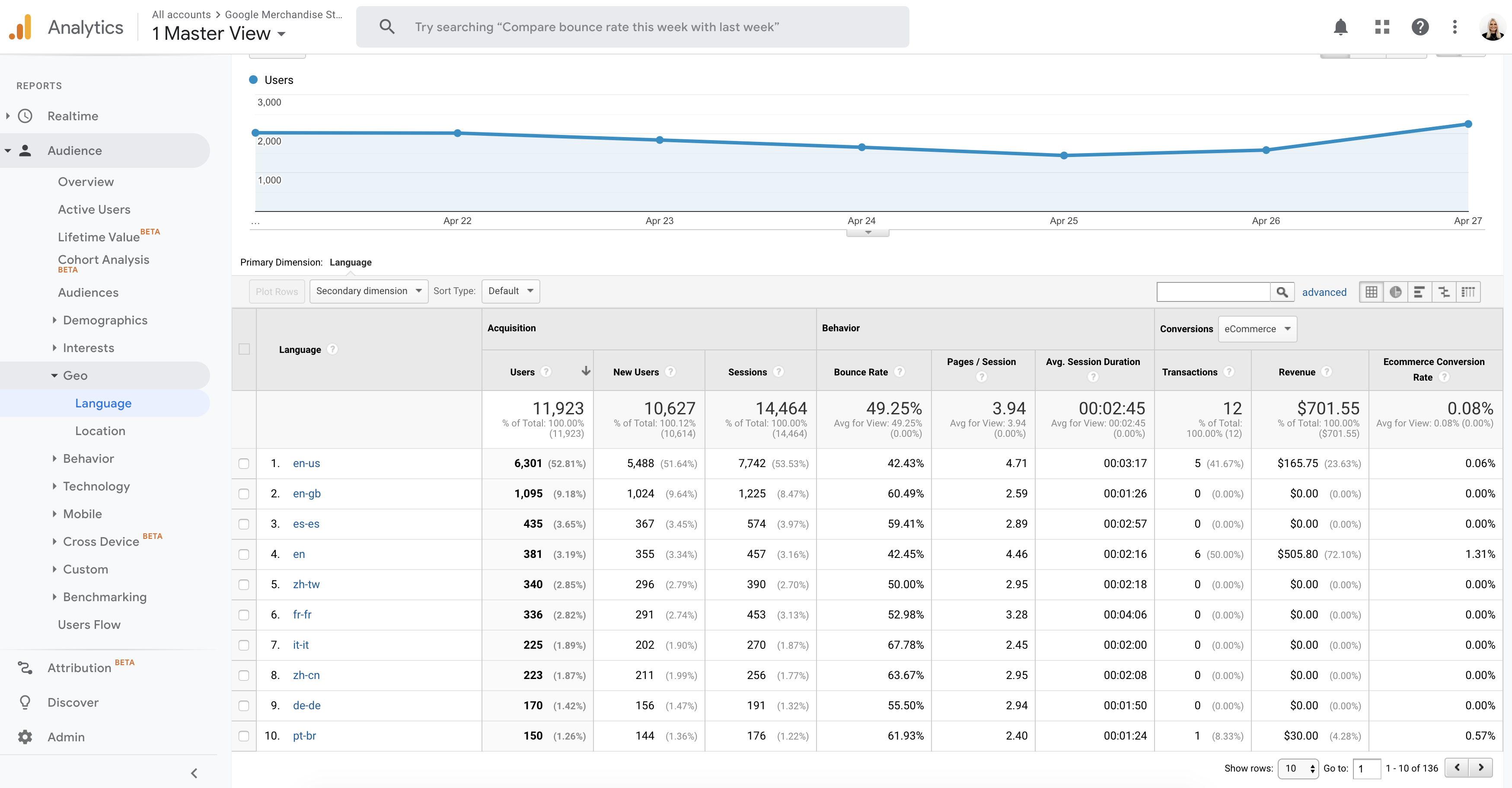Click the Apr 27 data point on chart
The height and width of the screenshot is (788, 1512).
(1468, 124)
